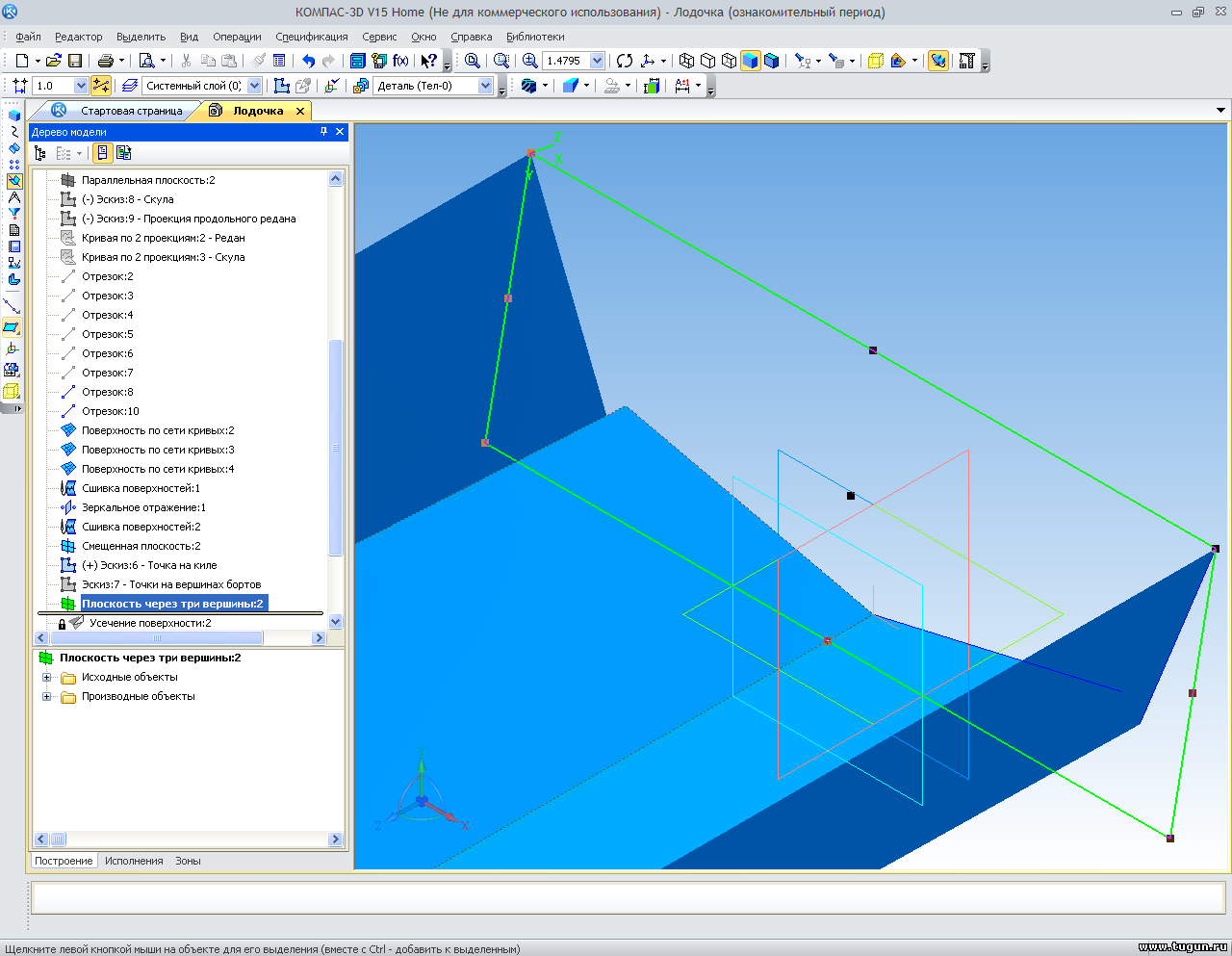This screenshot has height=956, width=1232.
Task: Click the tree structure display icon
Action: 39,153
